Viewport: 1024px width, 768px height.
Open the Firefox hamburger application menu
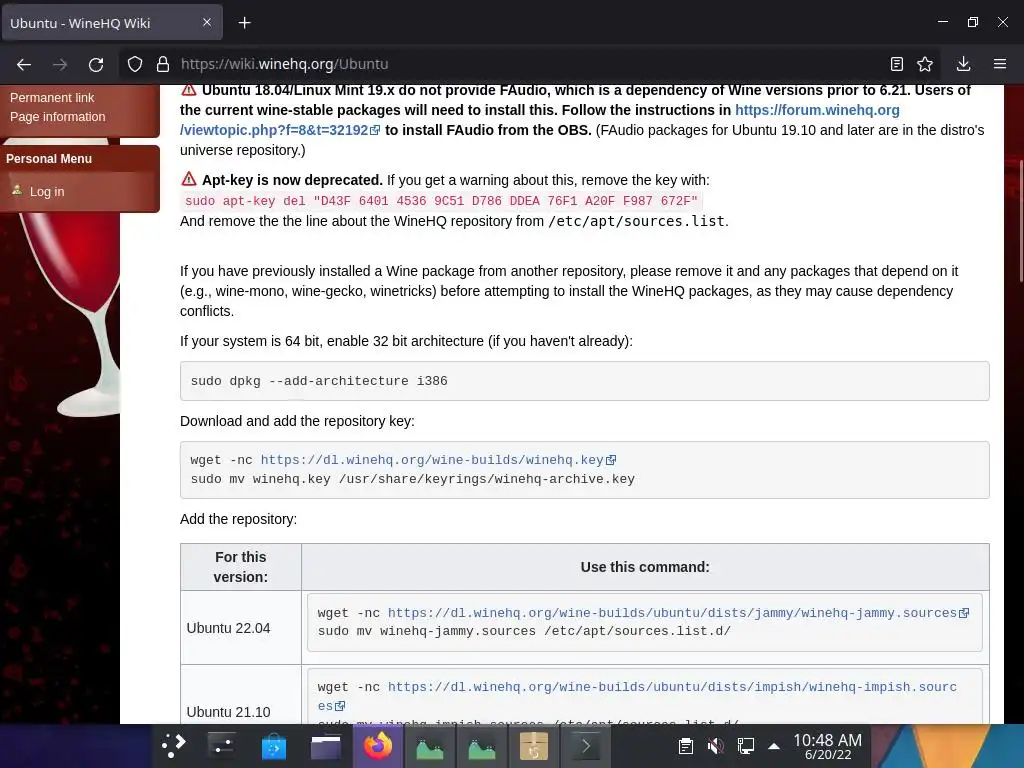1000,64
